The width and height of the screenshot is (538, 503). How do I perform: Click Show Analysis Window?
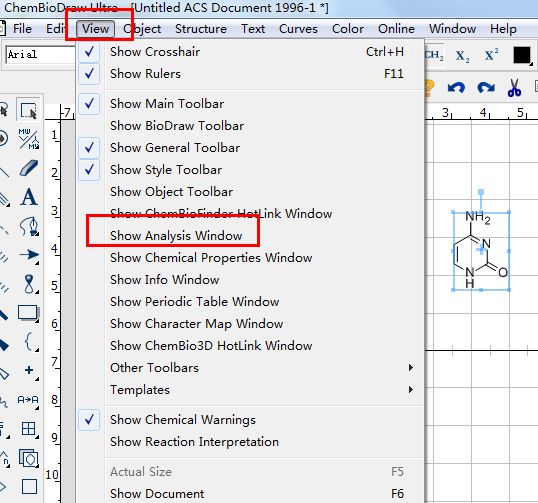176,236
